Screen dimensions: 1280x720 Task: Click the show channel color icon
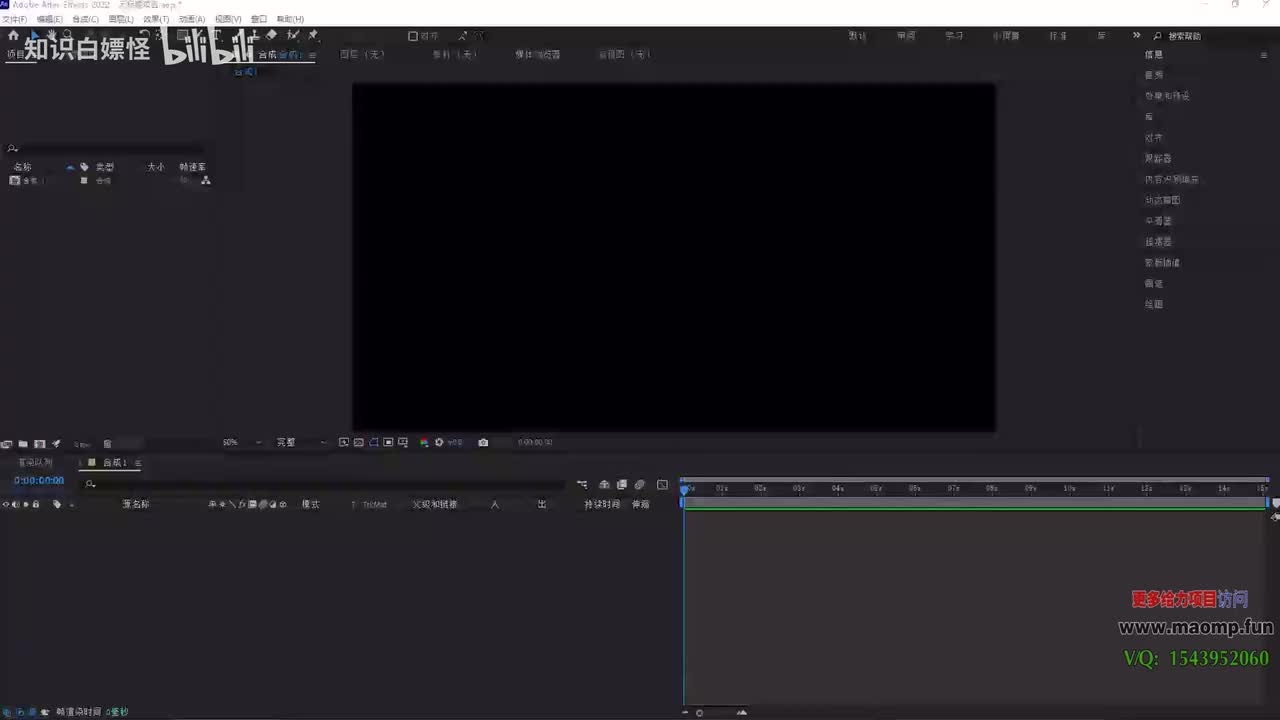click(424, 442)
